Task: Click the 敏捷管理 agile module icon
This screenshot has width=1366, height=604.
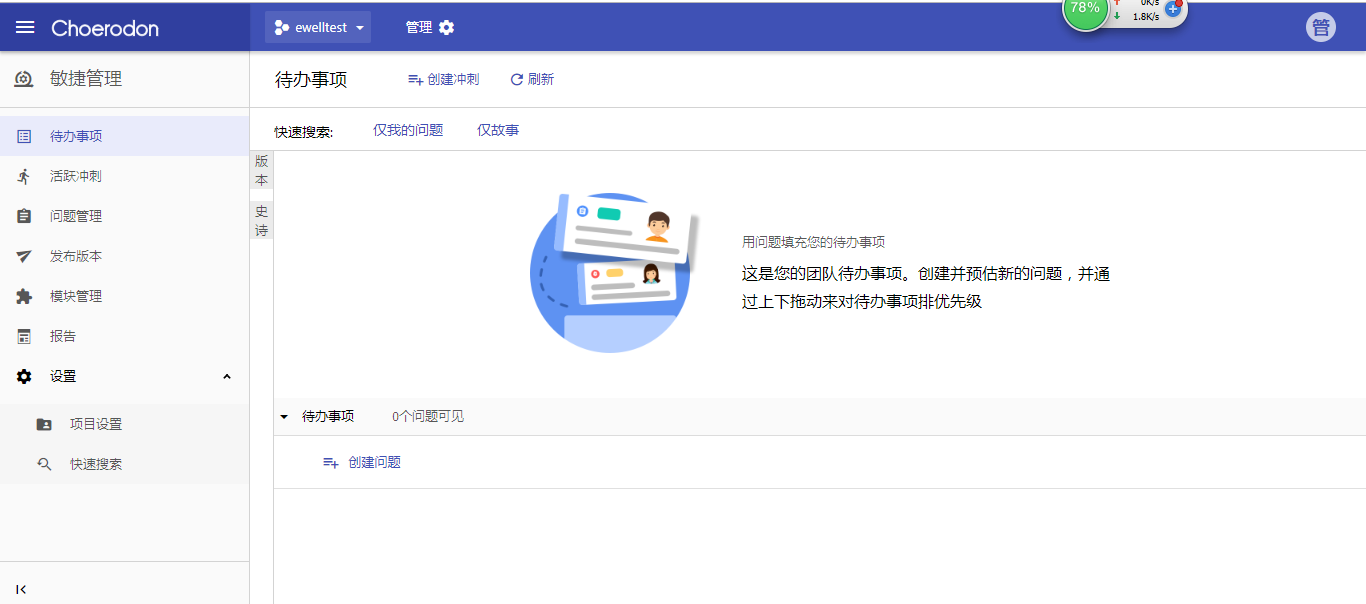Action: (x=24, y=79)
